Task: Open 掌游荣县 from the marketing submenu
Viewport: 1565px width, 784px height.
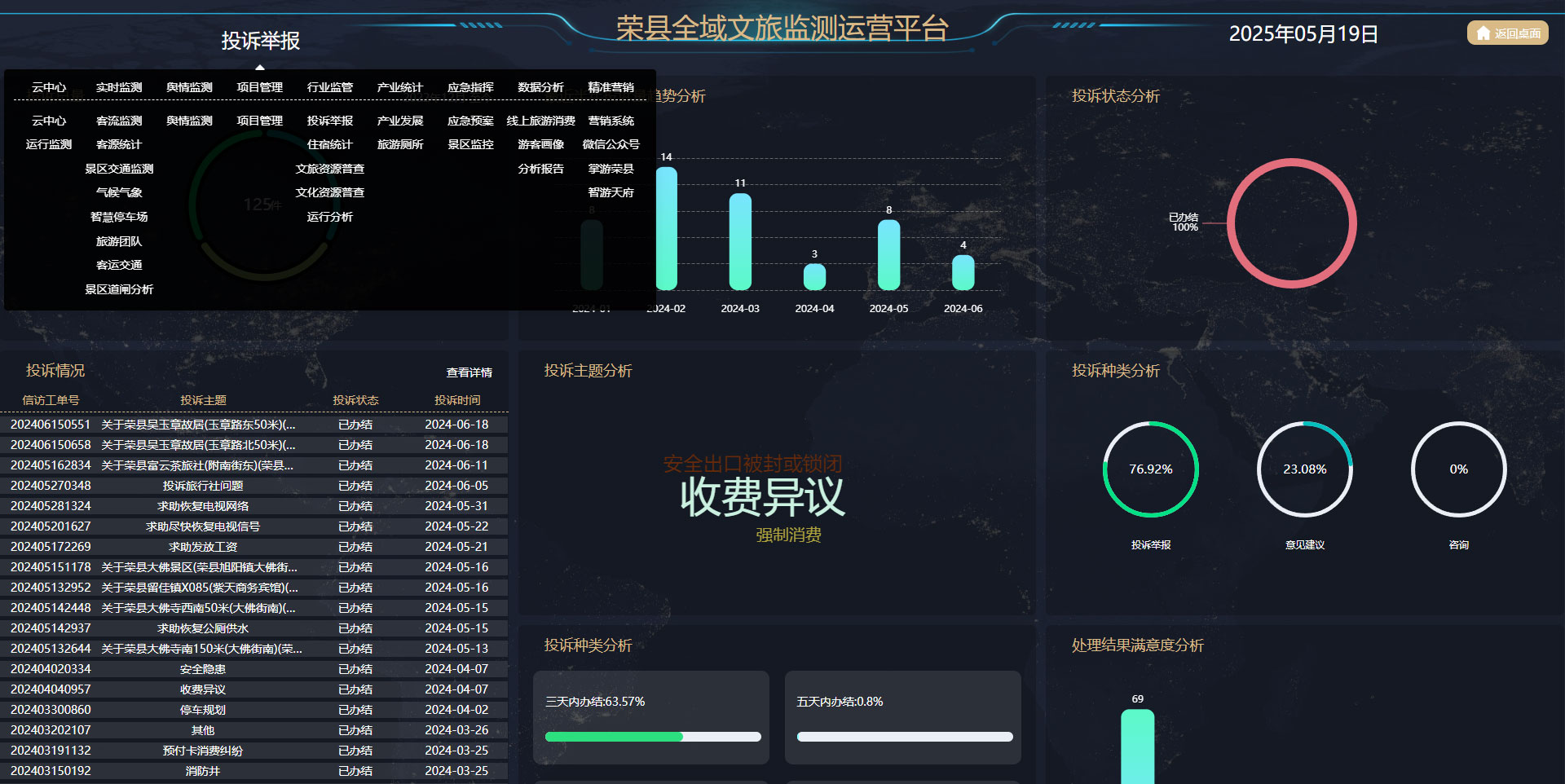Action: point(611,169)
